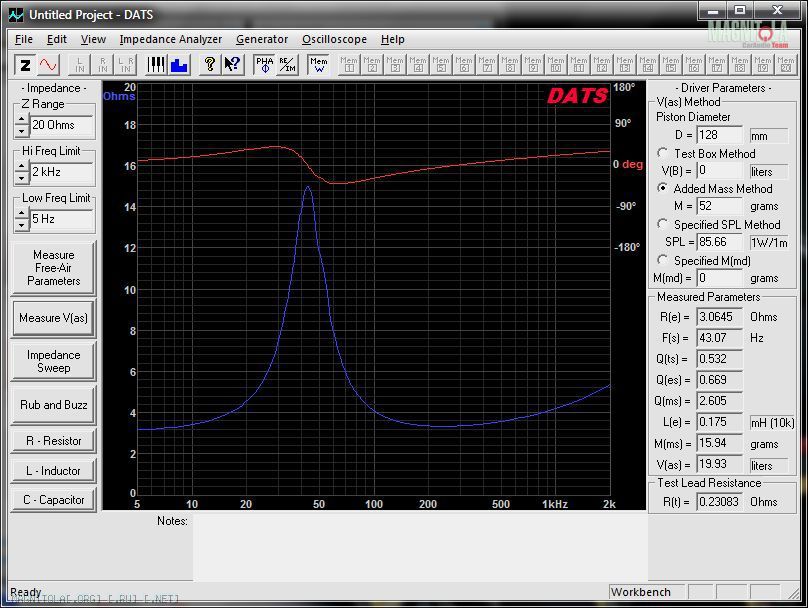Select memory slot Mem 10
808x608 pixels.
point(556,65)
